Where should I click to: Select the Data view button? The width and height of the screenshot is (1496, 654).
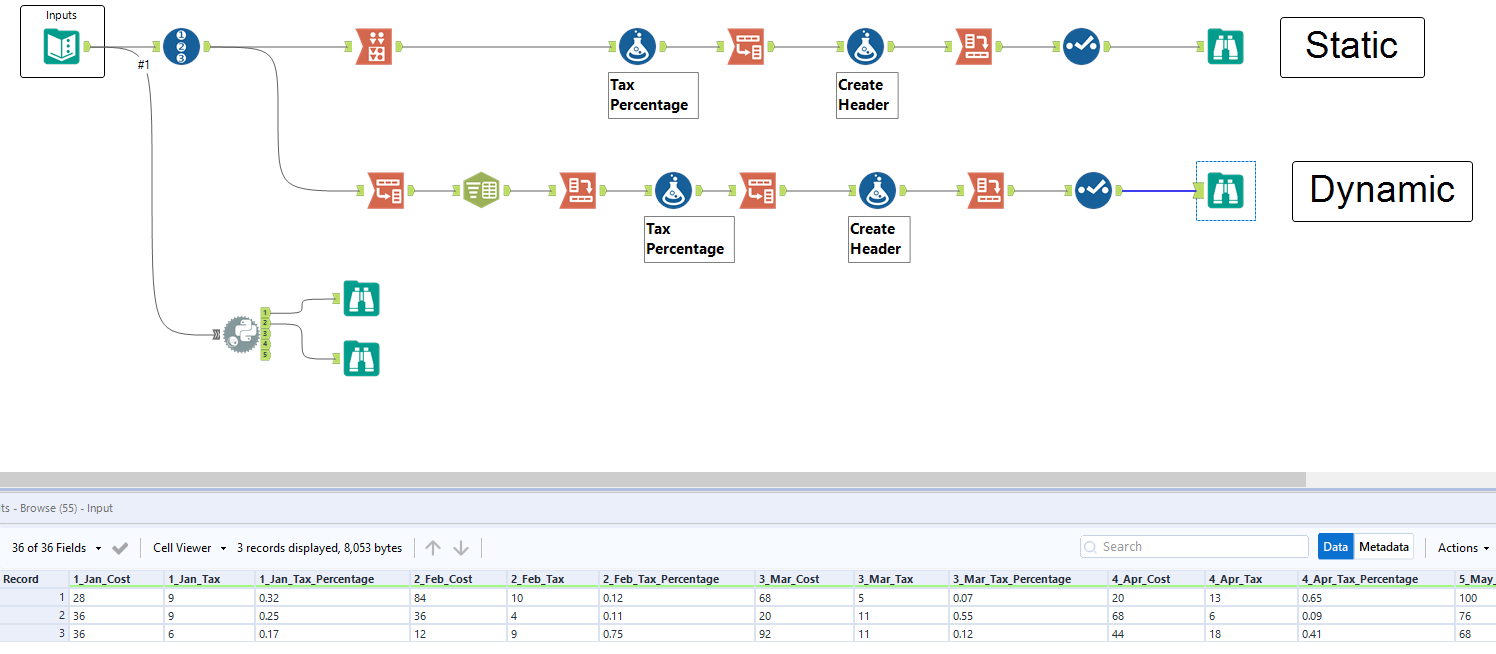[1335, 546]
